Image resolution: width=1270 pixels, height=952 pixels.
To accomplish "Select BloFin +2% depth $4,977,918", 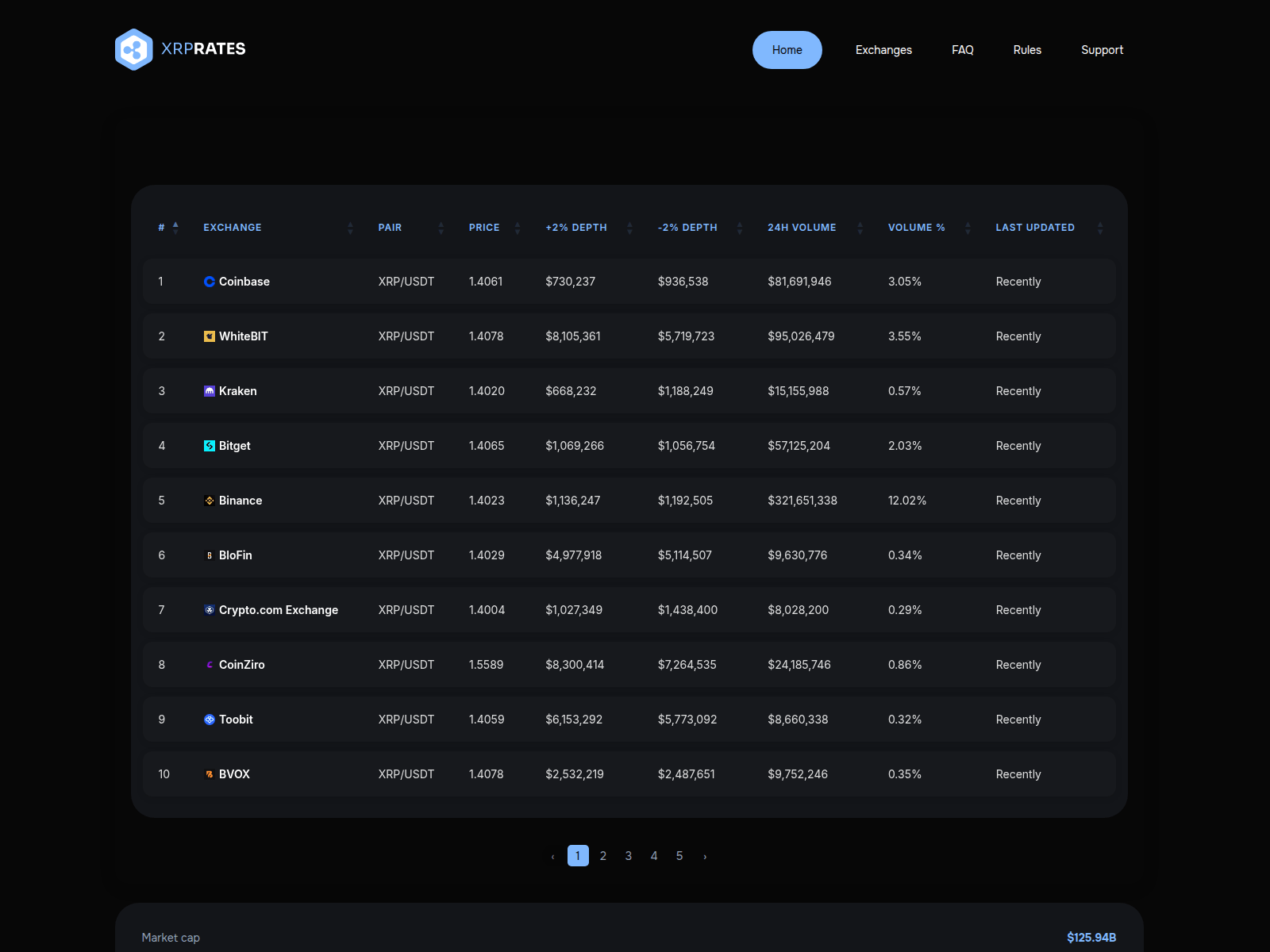I will (574, 555).
